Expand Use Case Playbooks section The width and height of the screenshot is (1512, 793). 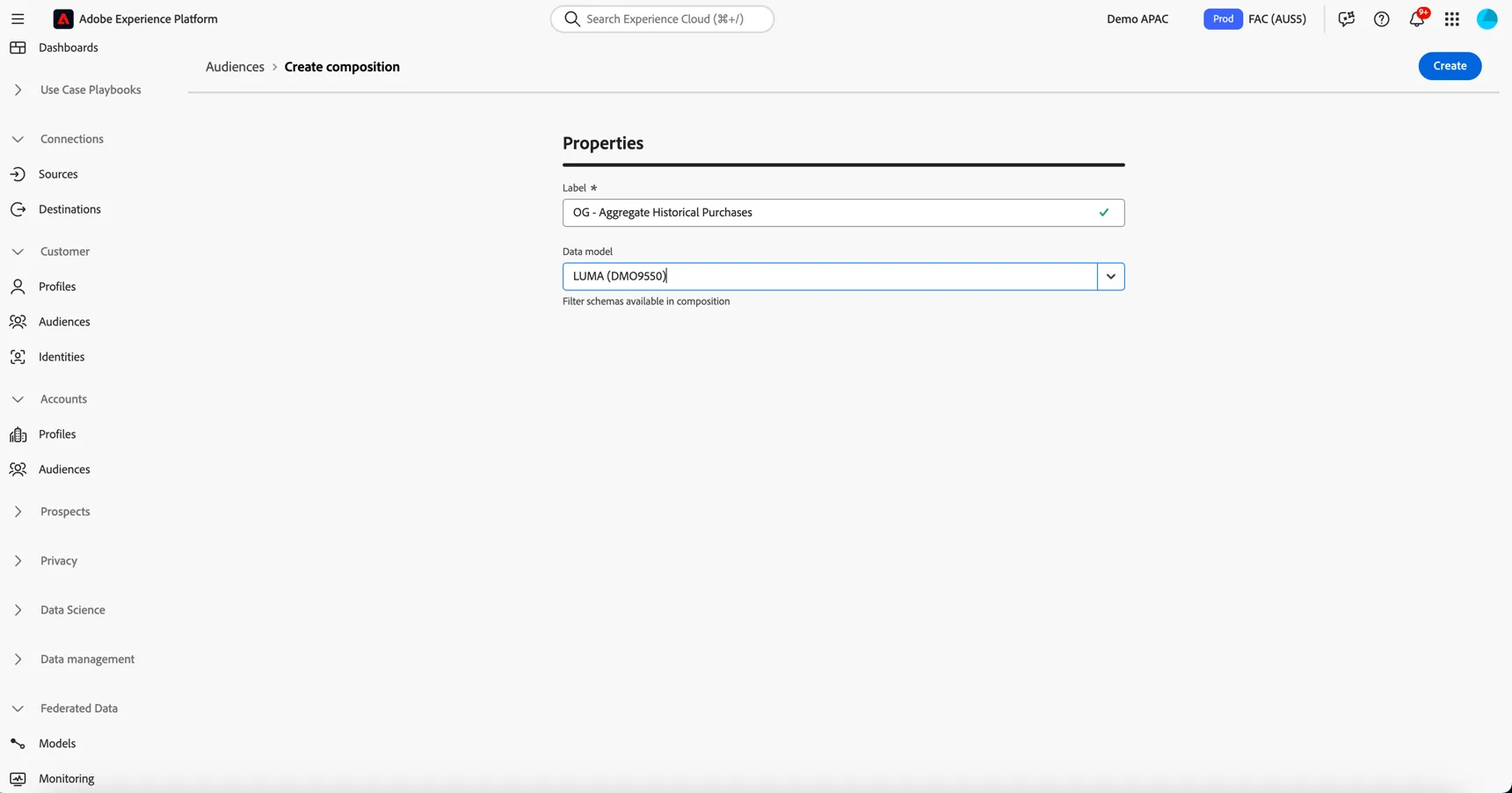[x=18, y=90]
